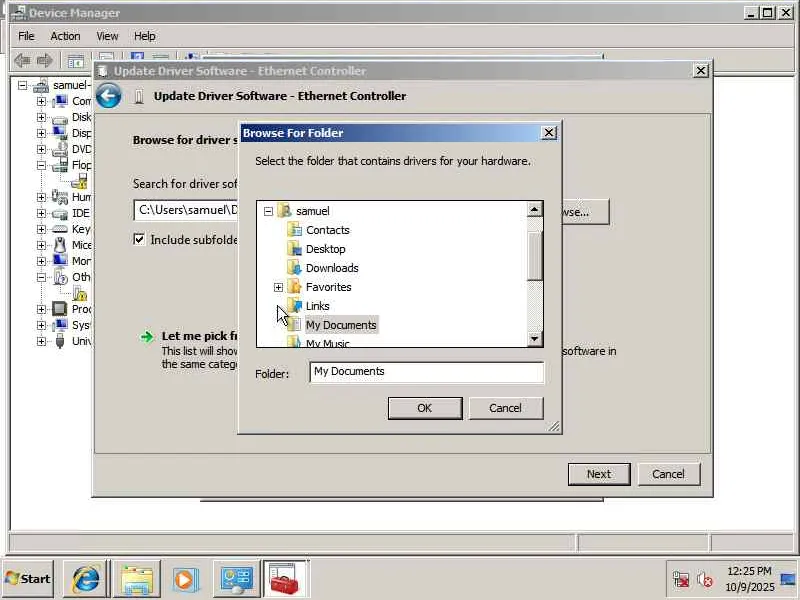Click the warning device icon under Other devices
Screen dimensions: 800x600
point(80,293)
